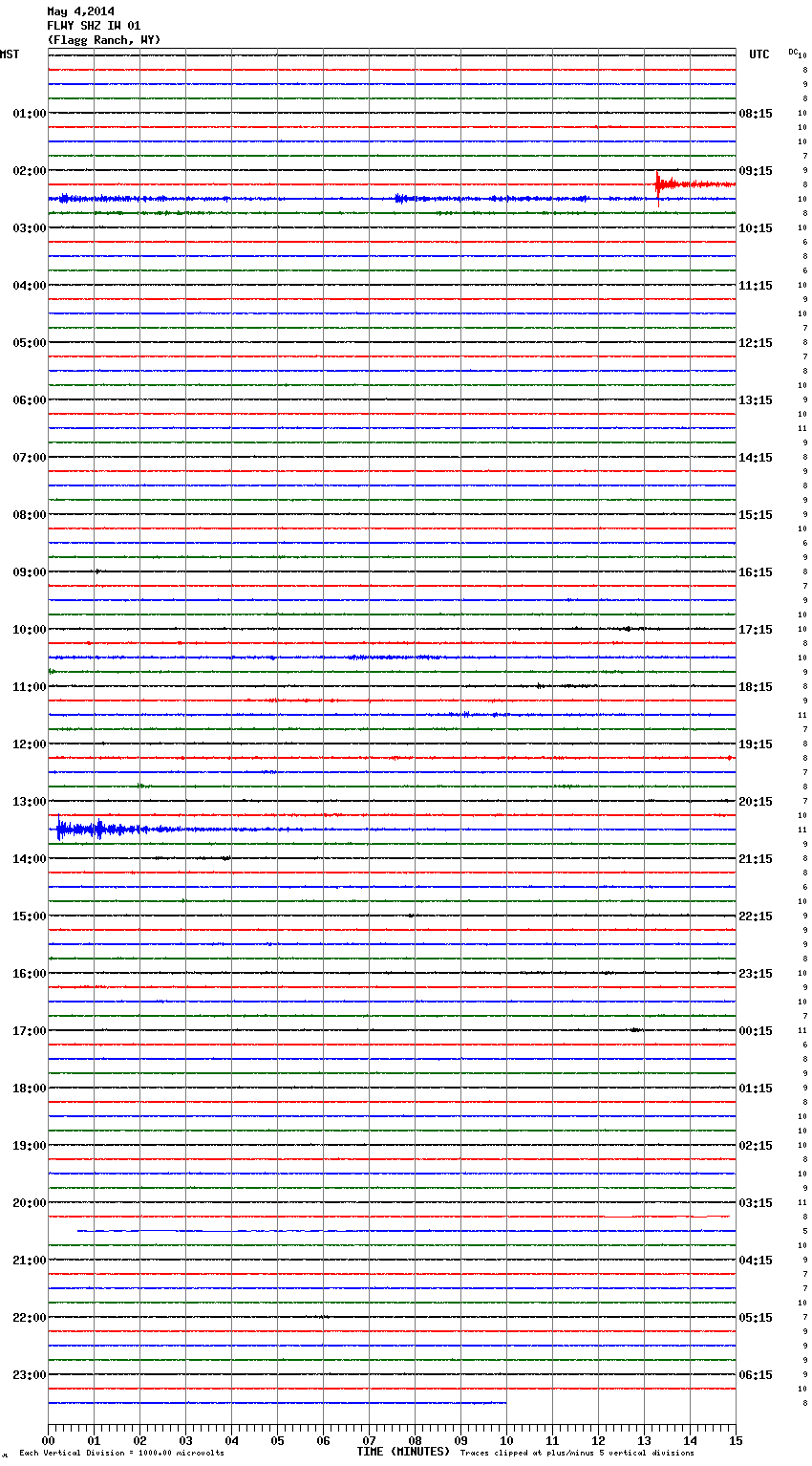Click the 'UTC' time zone label
812x1466 pixels.
[x=759, y=54]
